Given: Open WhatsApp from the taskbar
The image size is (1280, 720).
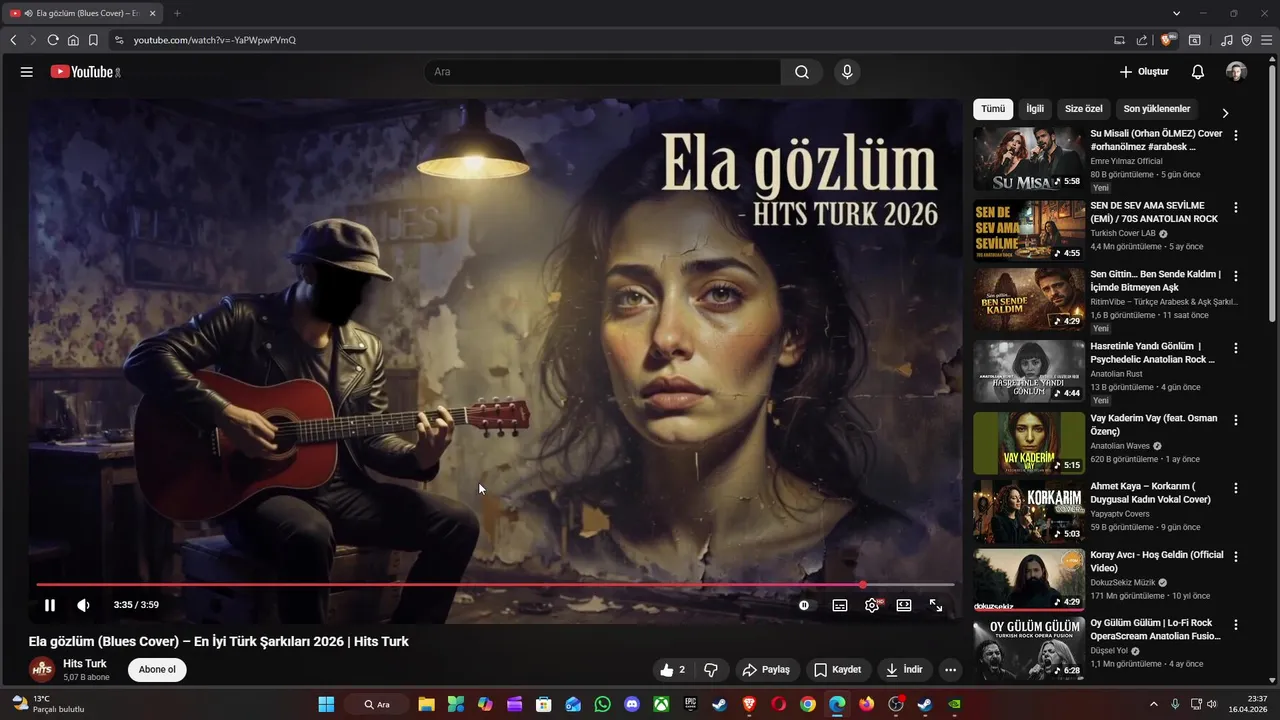Looking at the screenshot, I should click(x=602, y=704).
